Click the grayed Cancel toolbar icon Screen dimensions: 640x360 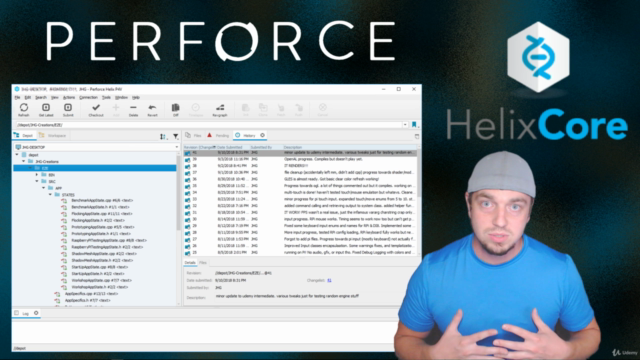(x=322, y=107)
